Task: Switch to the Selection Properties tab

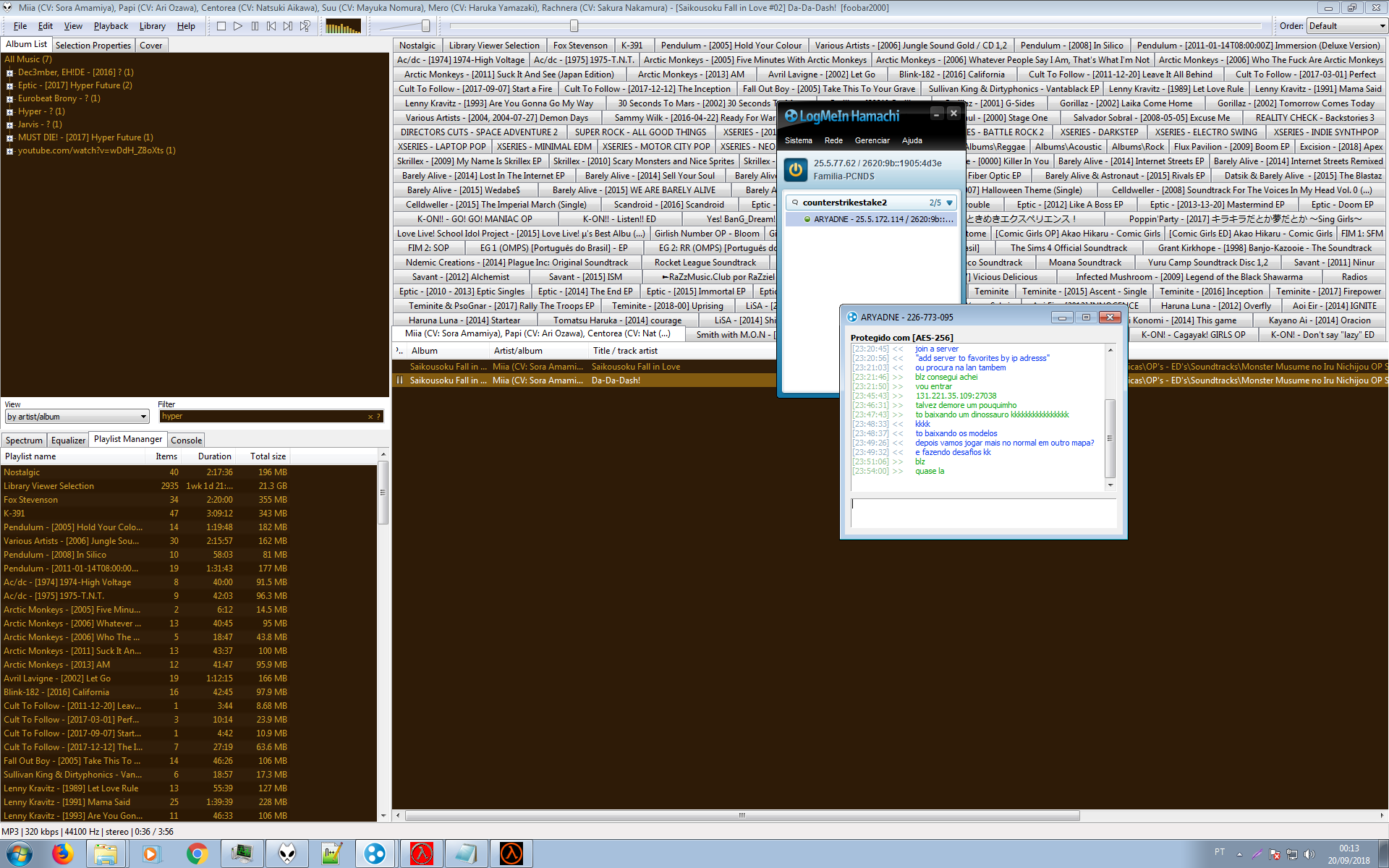Action: pyautogui.click(x=93, y=45)
